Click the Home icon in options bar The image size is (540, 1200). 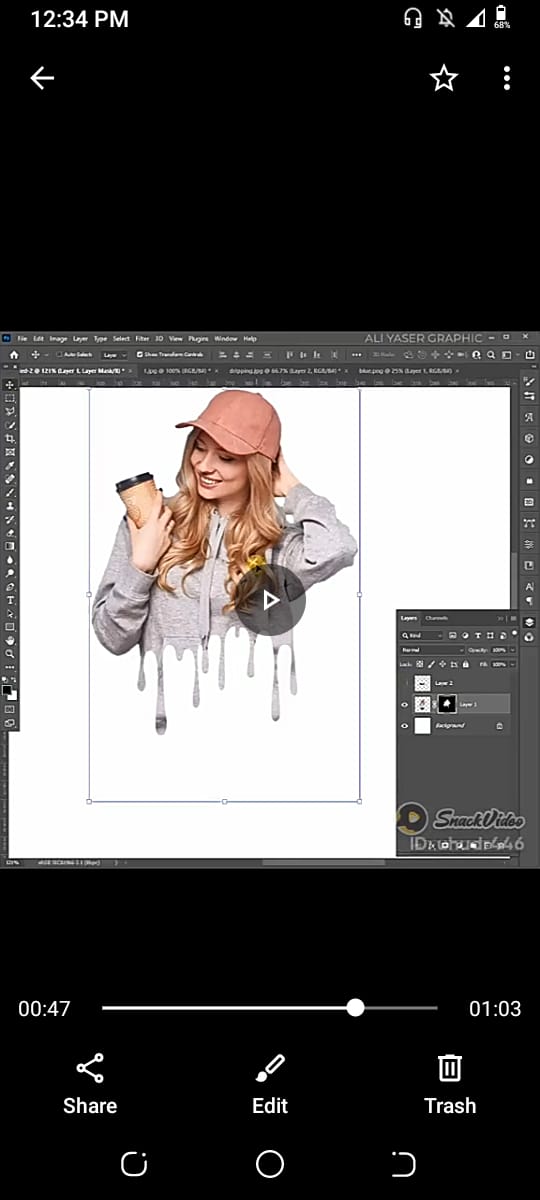coord(15,354)
